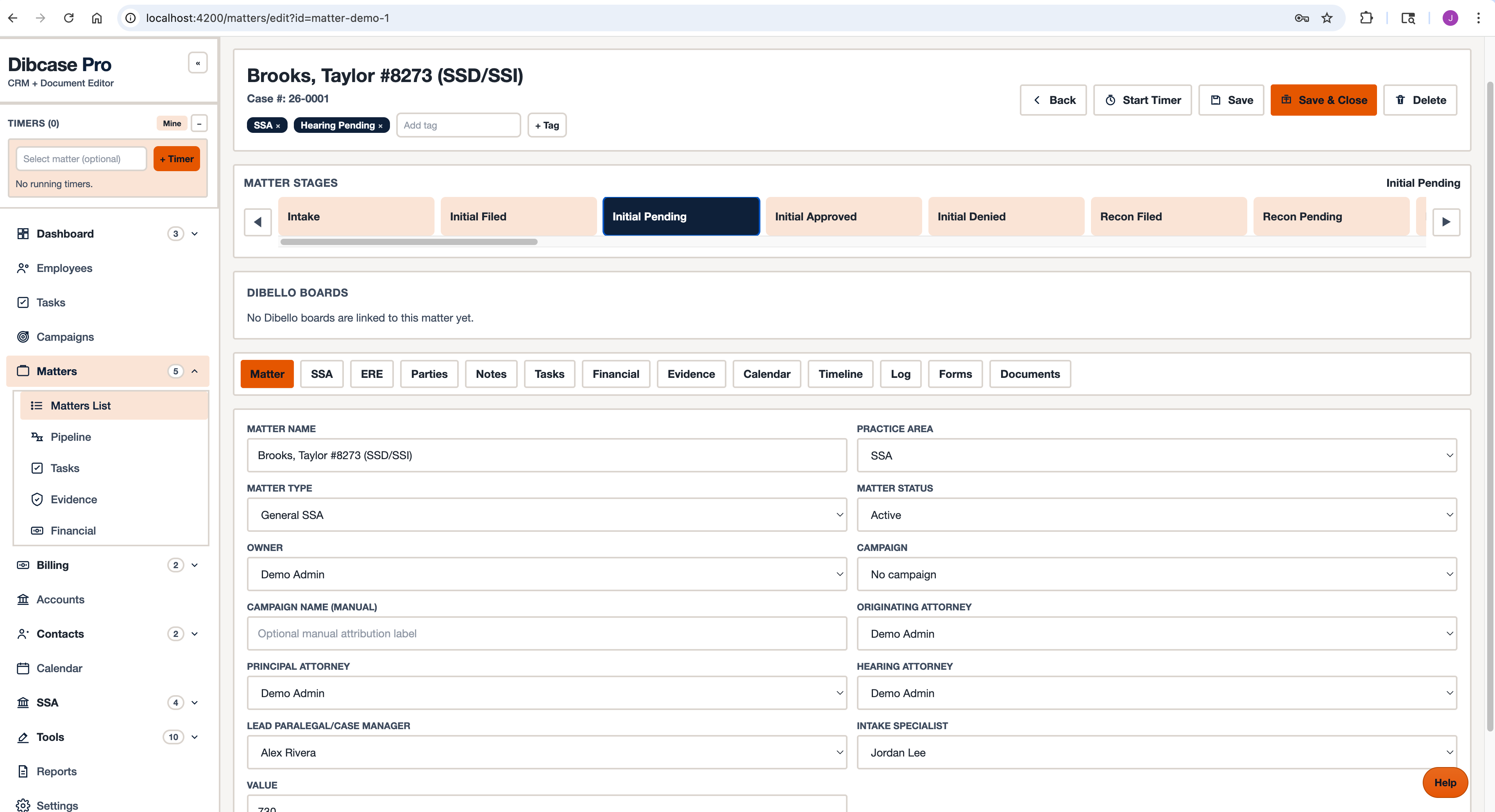Switch to the Evidence tab
Viewport: 1495px width, 812px height.
coord(690,374)
